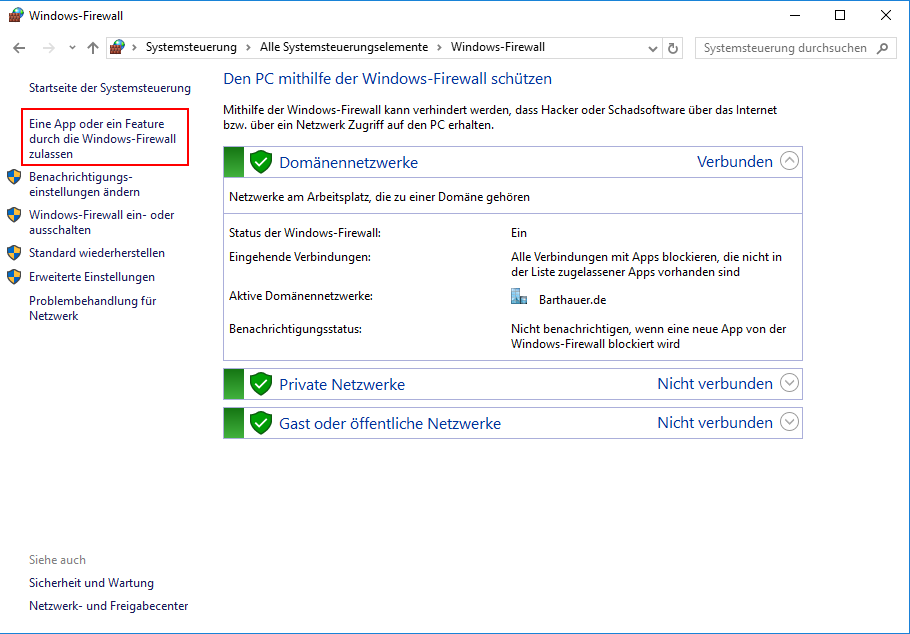
Task: Click the Benachrichtigungsstatus label
Action: (295, 329)
